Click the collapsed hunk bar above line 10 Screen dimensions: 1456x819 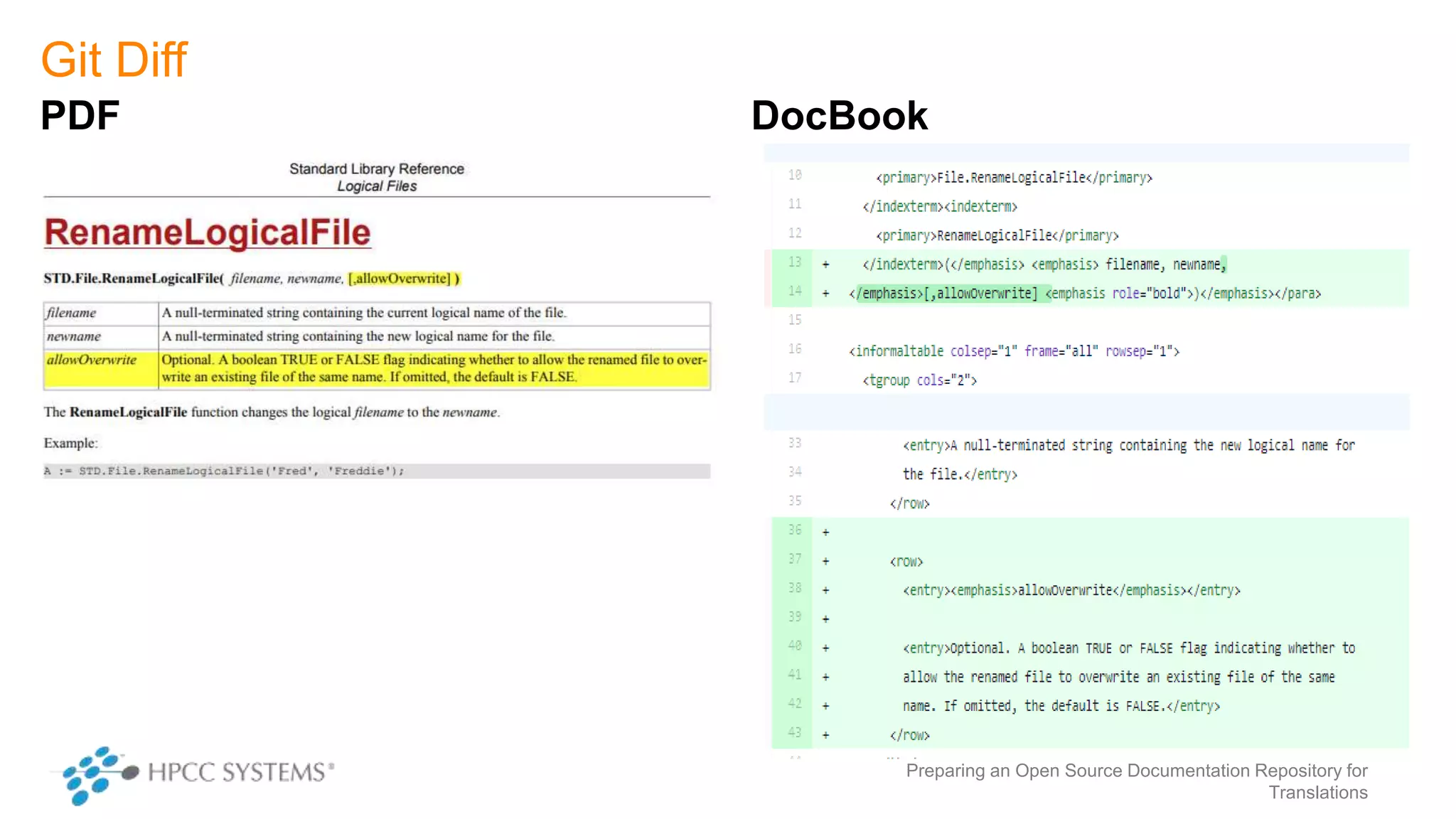coord(1087,152)
